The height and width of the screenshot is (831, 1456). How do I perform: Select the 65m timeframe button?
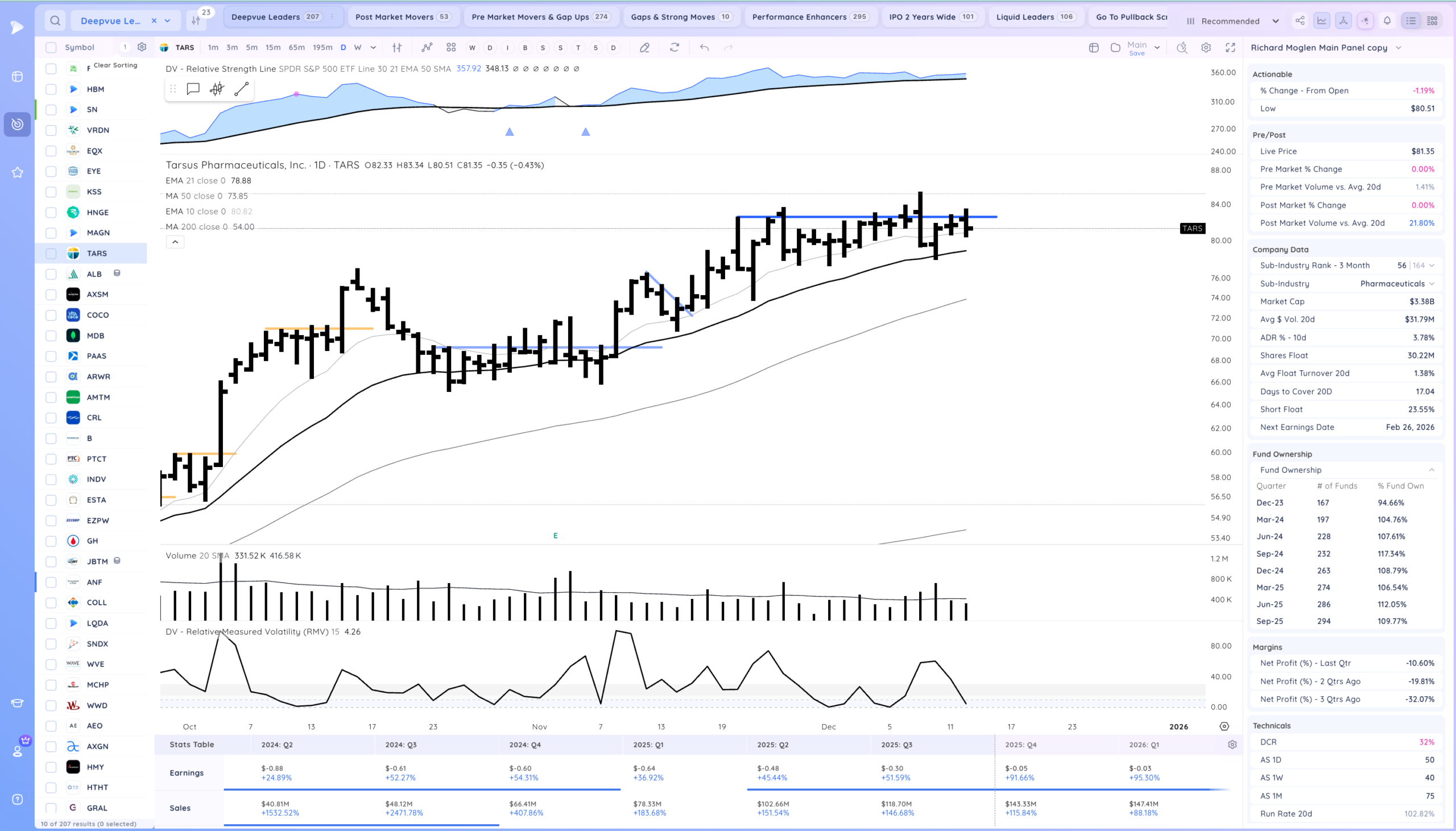pyautogui.click(x=296, y=47)
